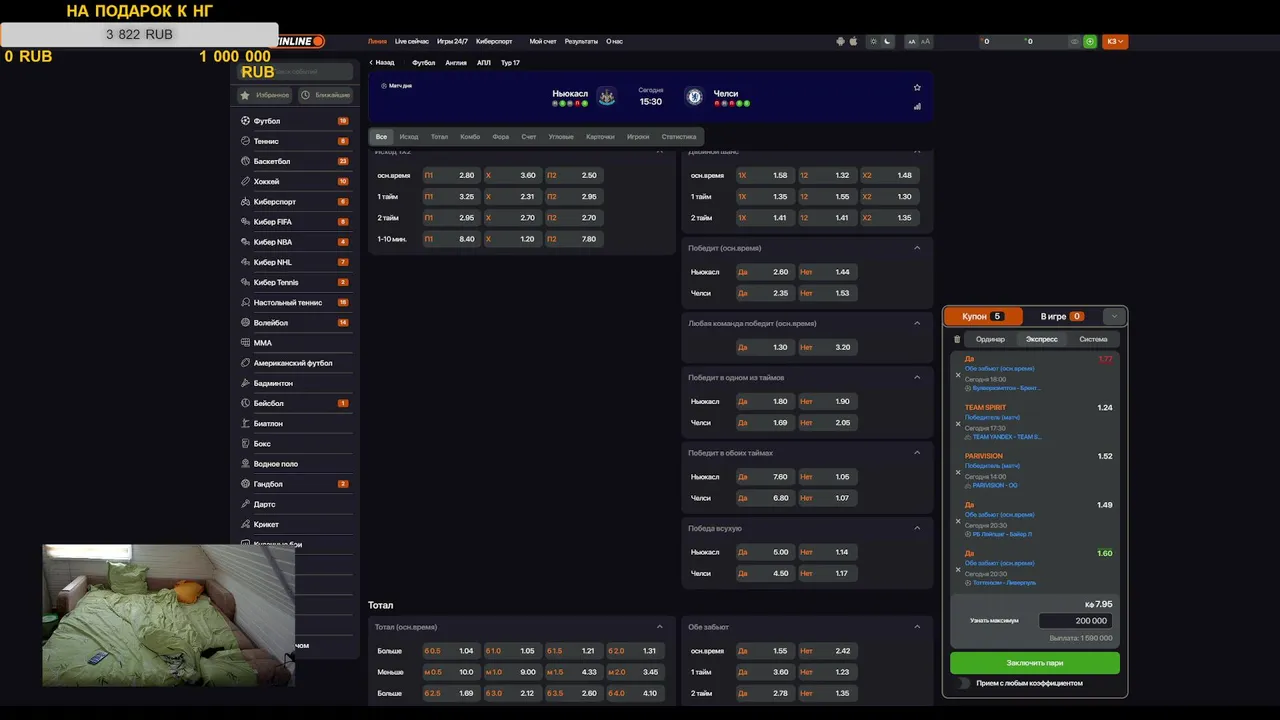The width and height of the screenshot is (1280, 720).
Task: Switch to light theme sun icon
Action: point(874,41)
